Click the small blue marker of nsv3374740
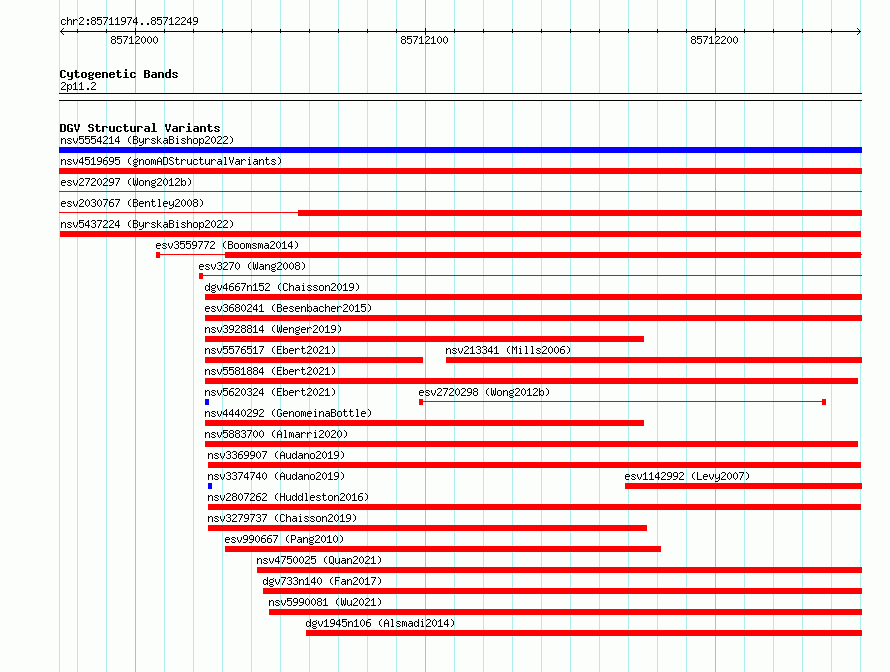Image resolution: width=890 pixels, height=672 pixels. [x=210, y=486]
